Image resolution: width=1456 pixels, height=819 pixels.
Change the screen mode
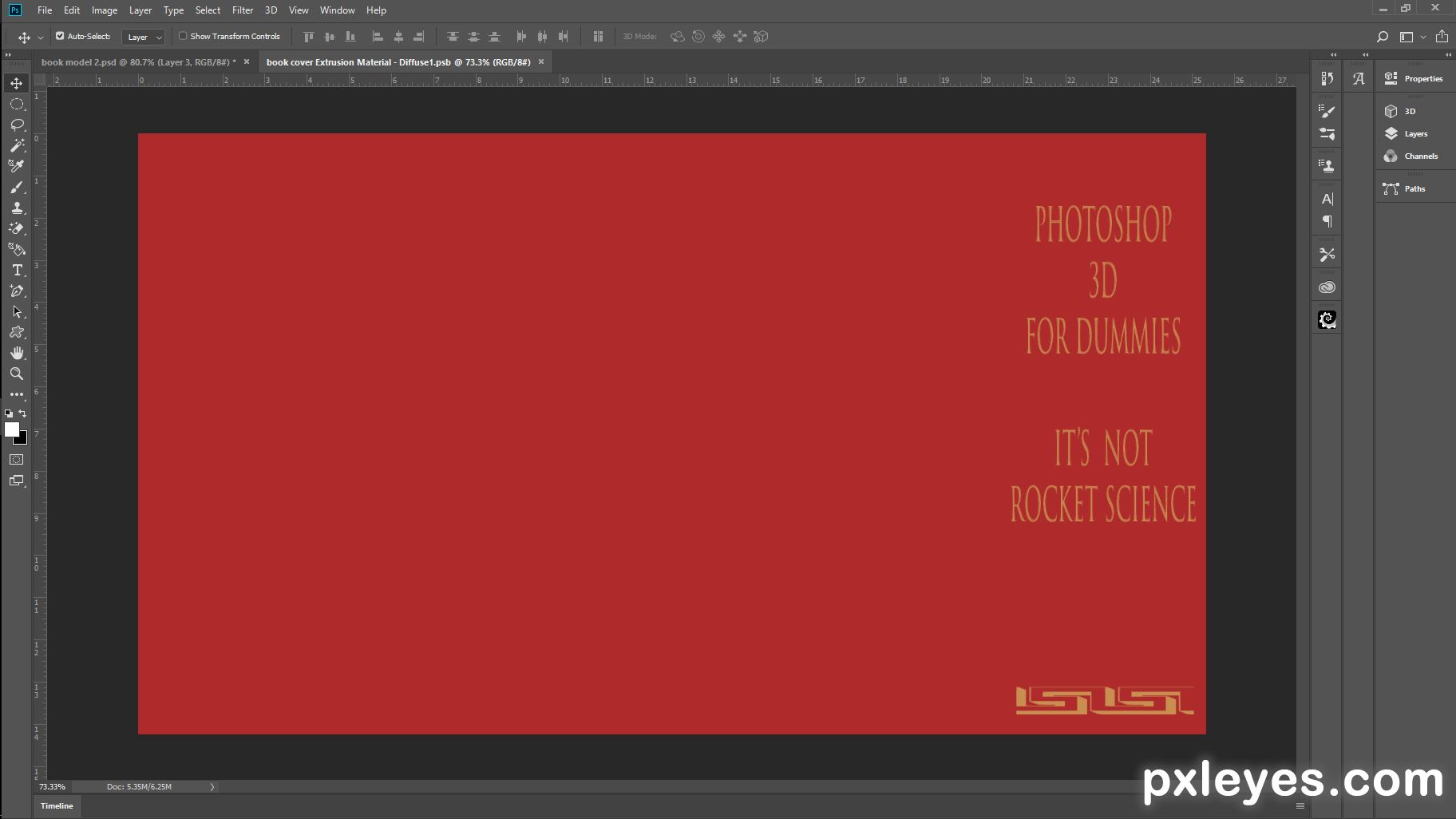[x=17, y=481]
